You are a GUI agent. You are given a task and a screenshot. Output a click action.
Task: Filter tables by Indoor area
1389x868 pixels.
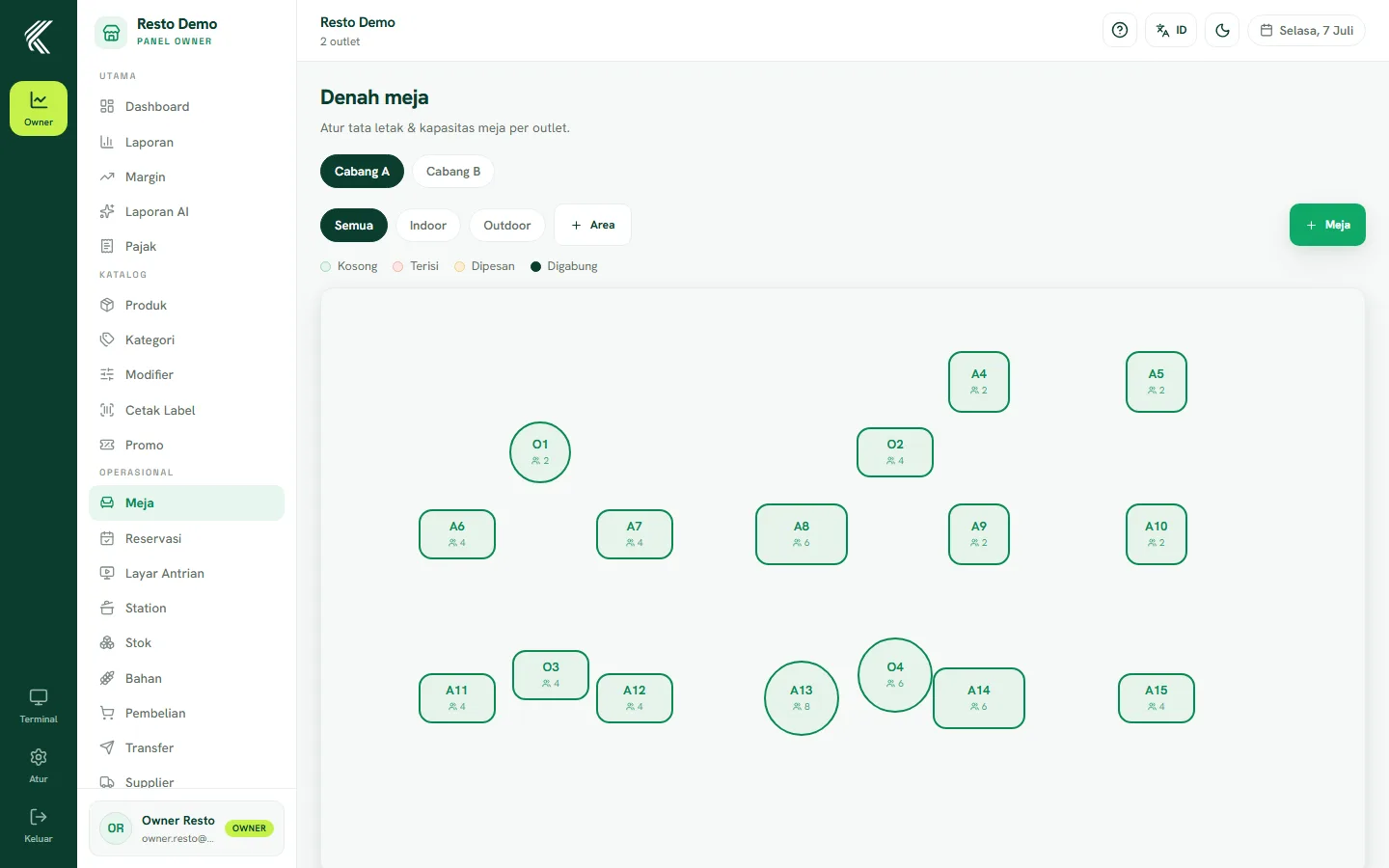[428, 226]
